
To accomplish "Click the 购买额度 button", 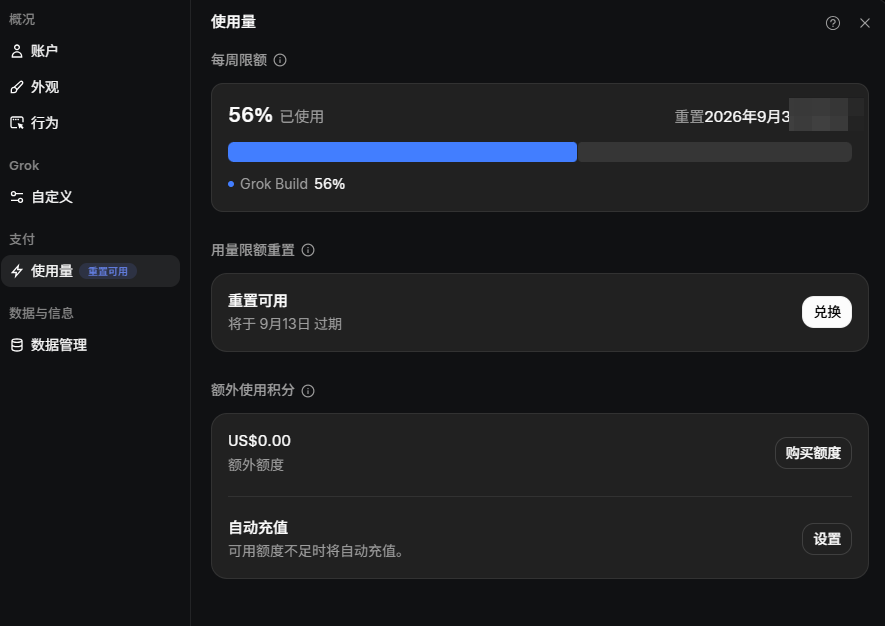I will [813, 453].
